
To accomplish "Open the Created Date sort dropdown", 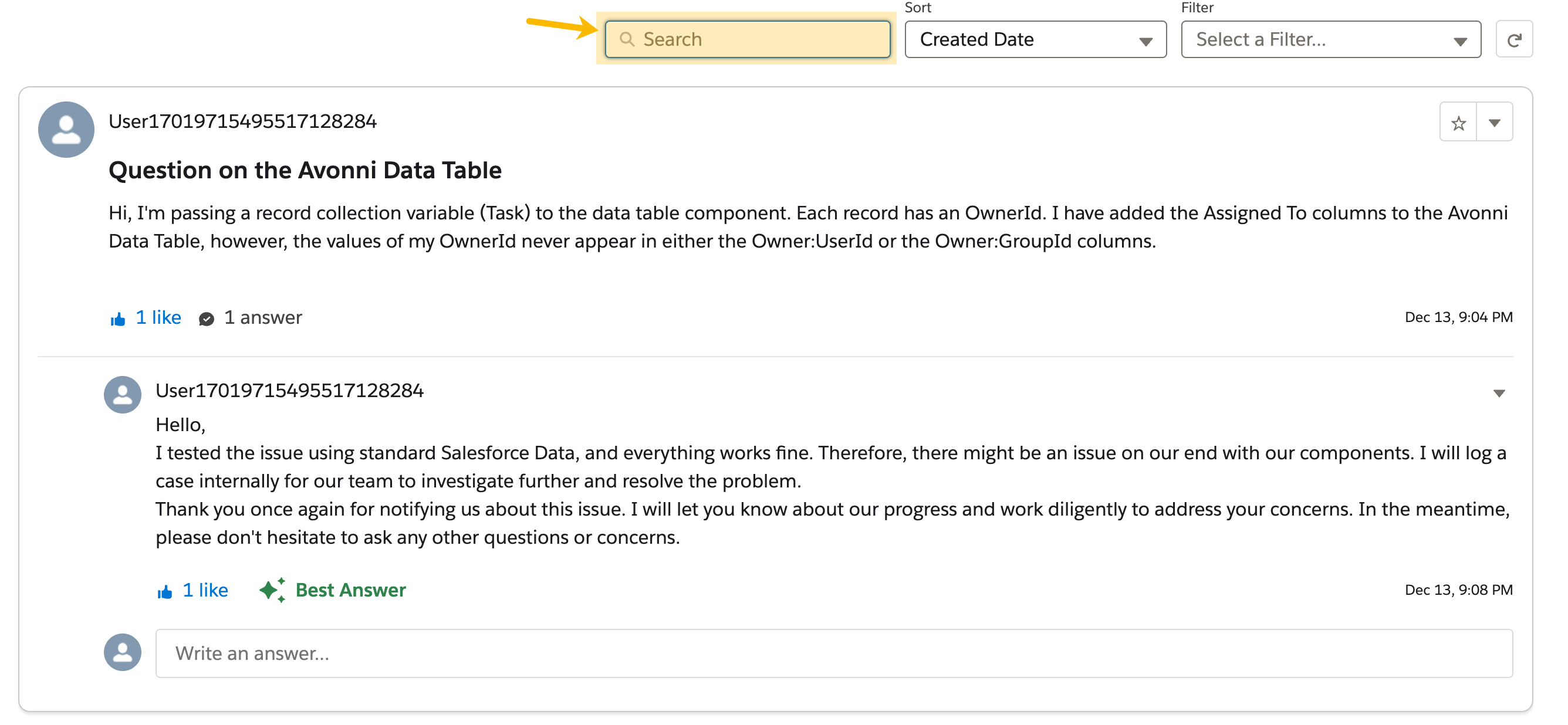I will tap(1035, 39).
